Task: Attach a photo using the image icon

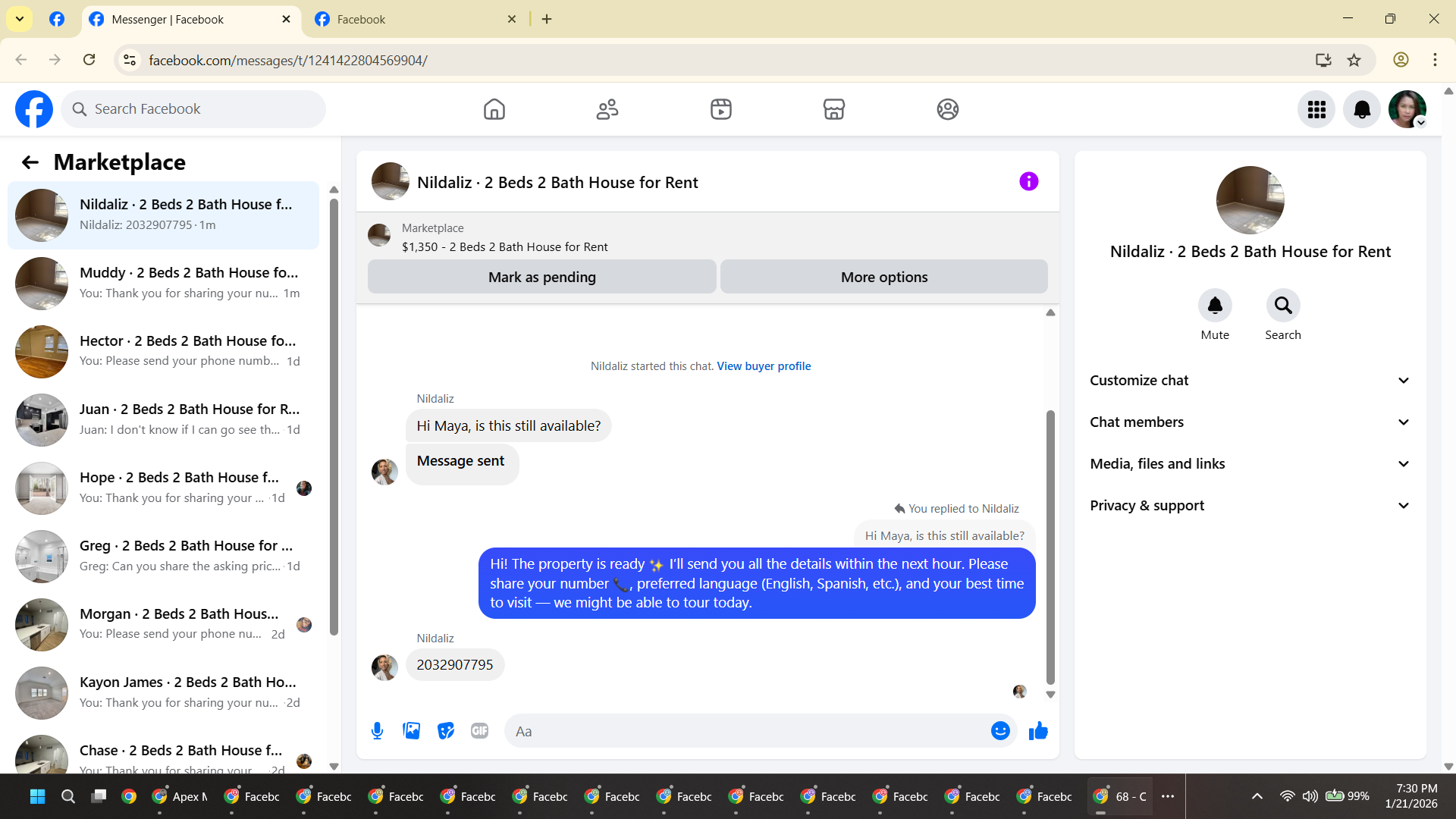Action: pos(412,731)
